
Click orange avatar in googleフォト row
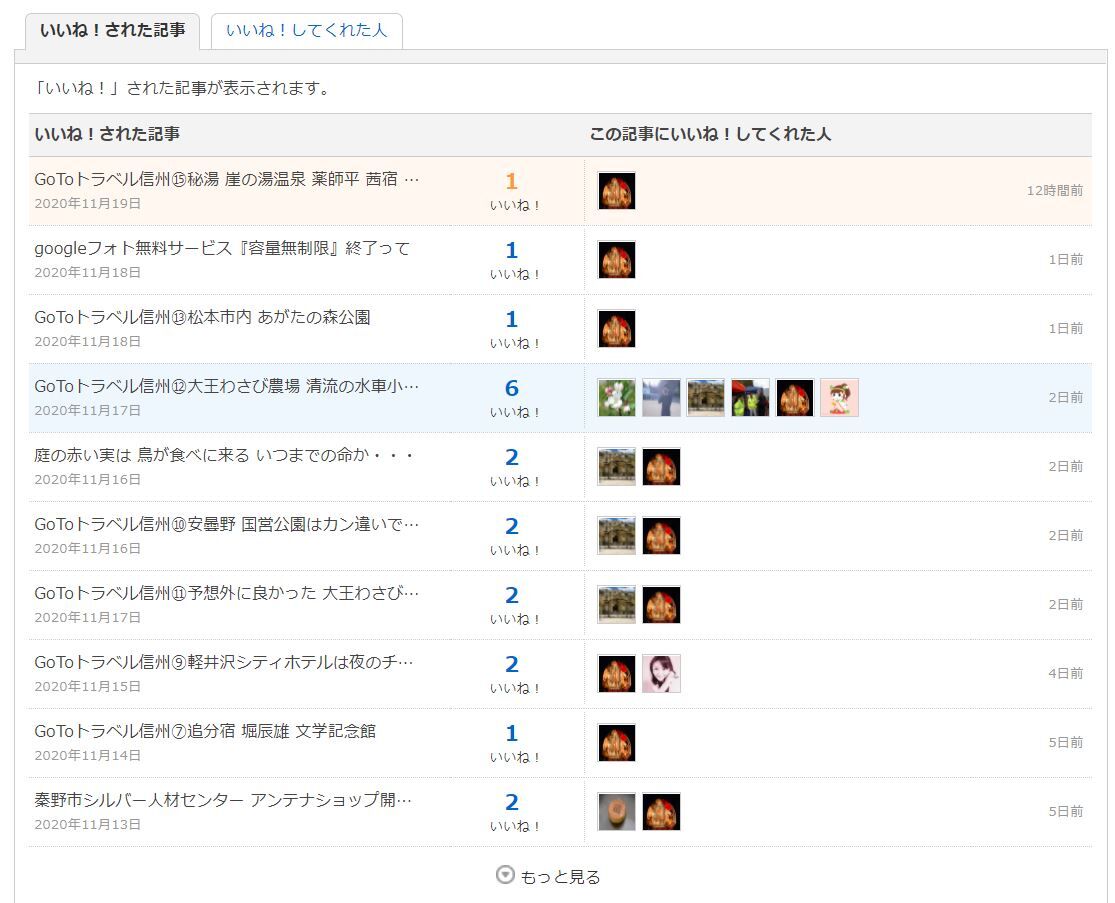pyautogui.click(x=617, y=260)
